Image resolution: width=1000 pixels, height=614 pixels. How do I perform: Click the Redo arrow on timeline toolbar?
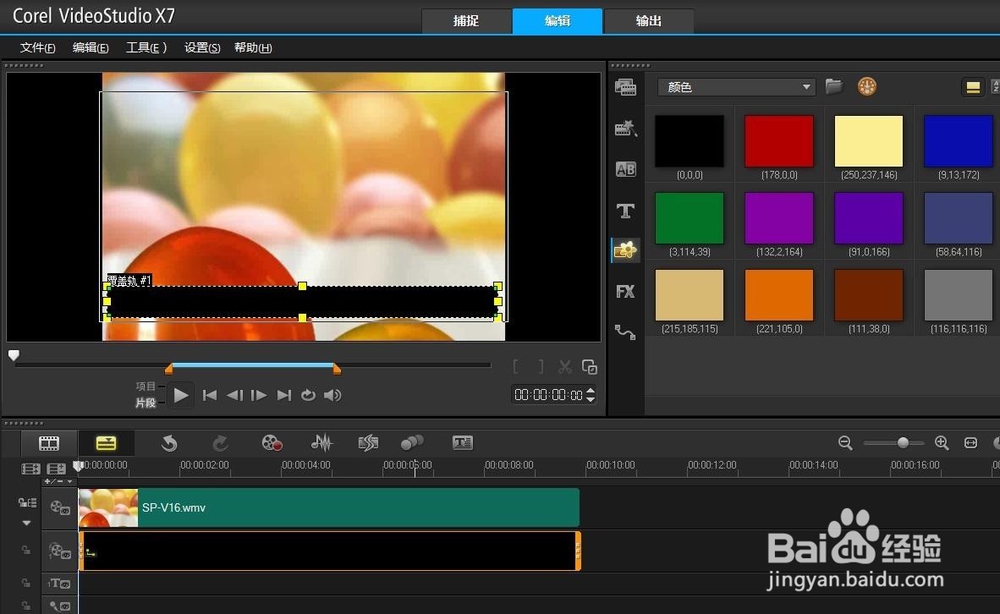pyautogui.click(x=220, y=443)
